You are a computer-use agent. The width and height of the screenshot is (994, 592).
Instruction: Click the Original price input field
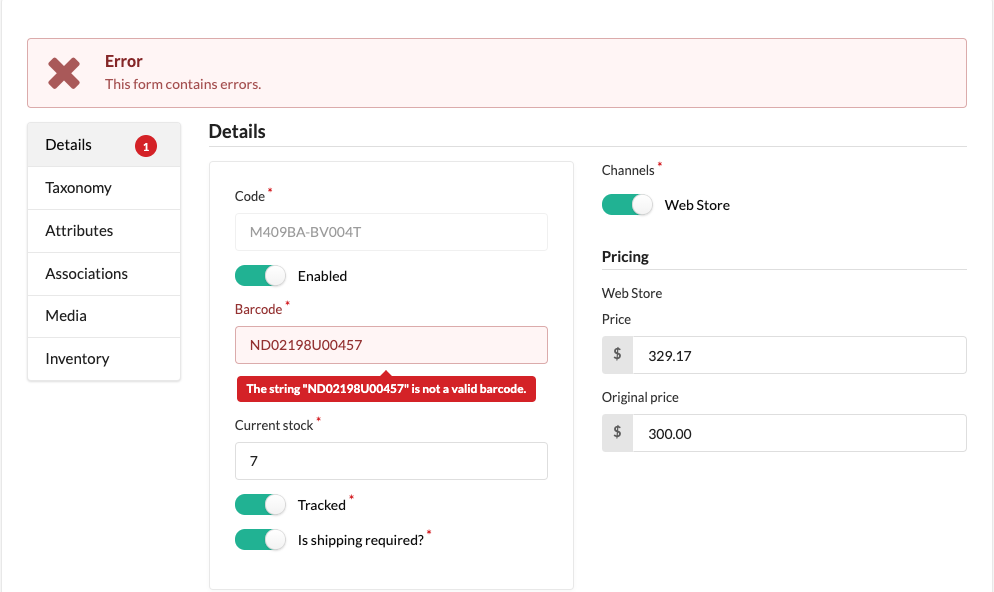point(799,433)
